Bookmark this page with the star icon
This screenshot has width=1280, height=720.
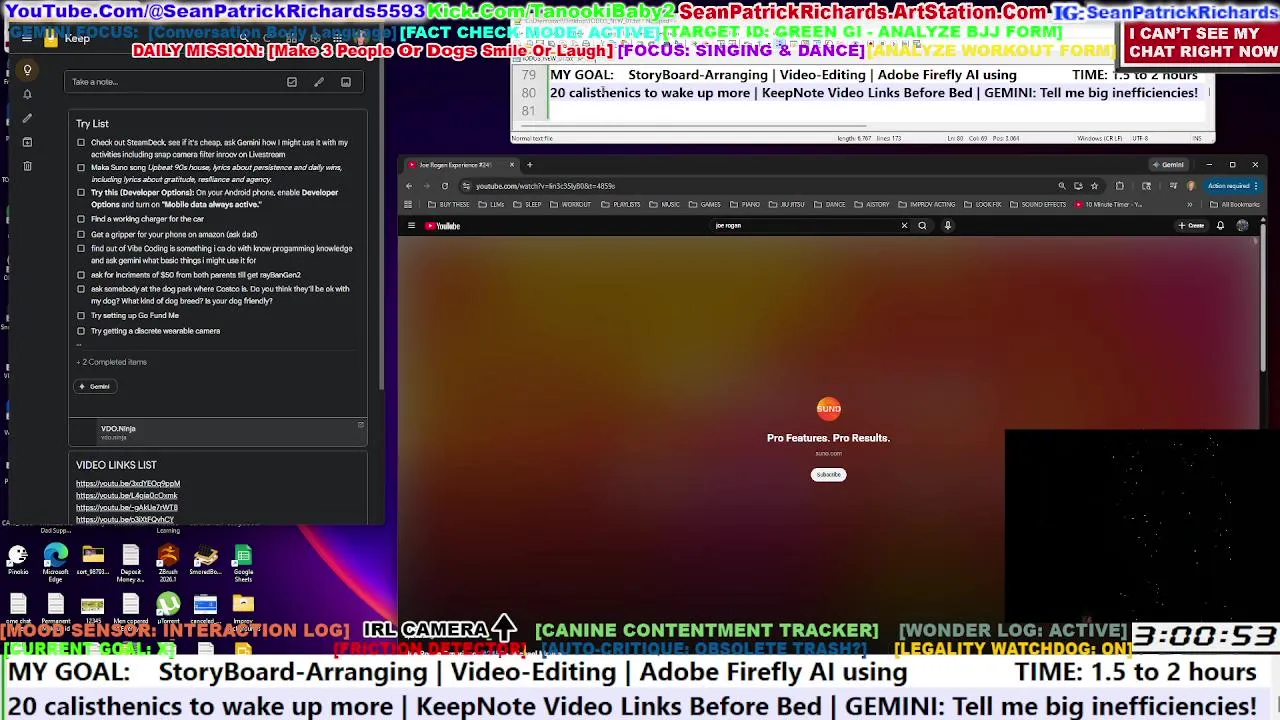tap(1094, 186)
